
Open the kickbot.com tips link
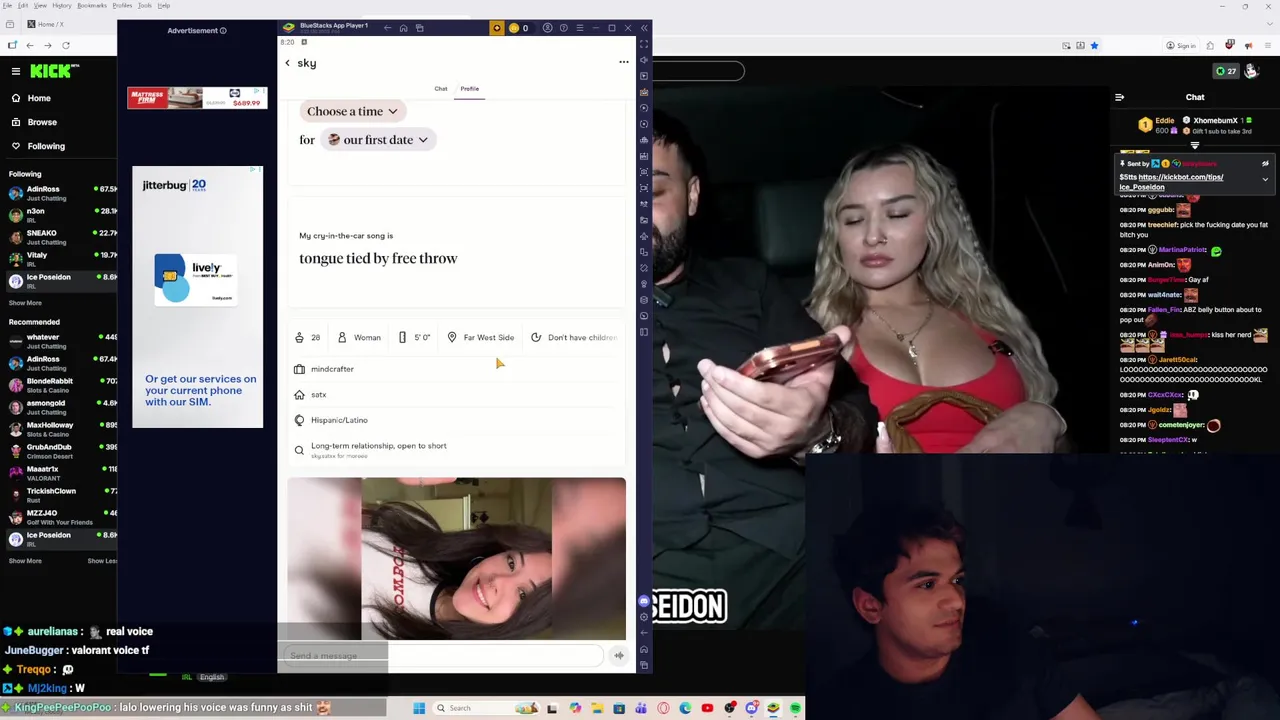click(1171, 182)
